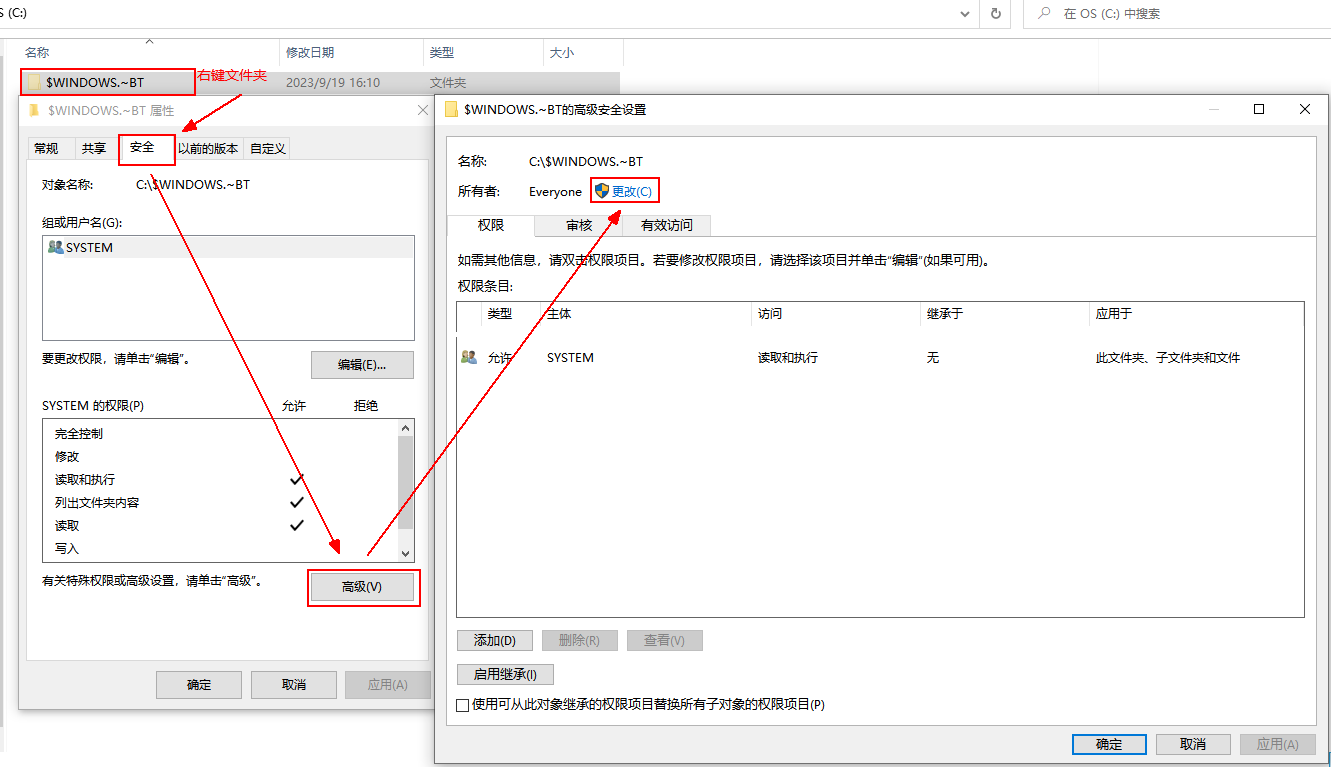Click the user icon of the SYSTEM permission entry
The width and height of the screenshot is (1331, 767).
(x=469, y=357)
